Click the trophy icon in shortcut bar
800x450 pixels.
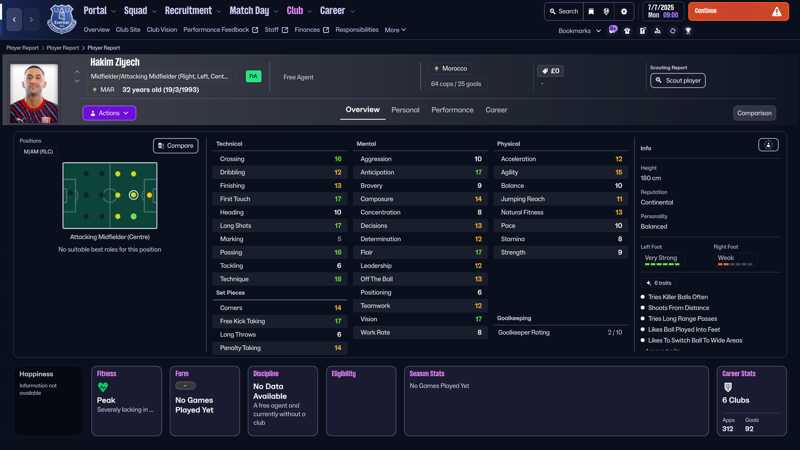(688, 31)
